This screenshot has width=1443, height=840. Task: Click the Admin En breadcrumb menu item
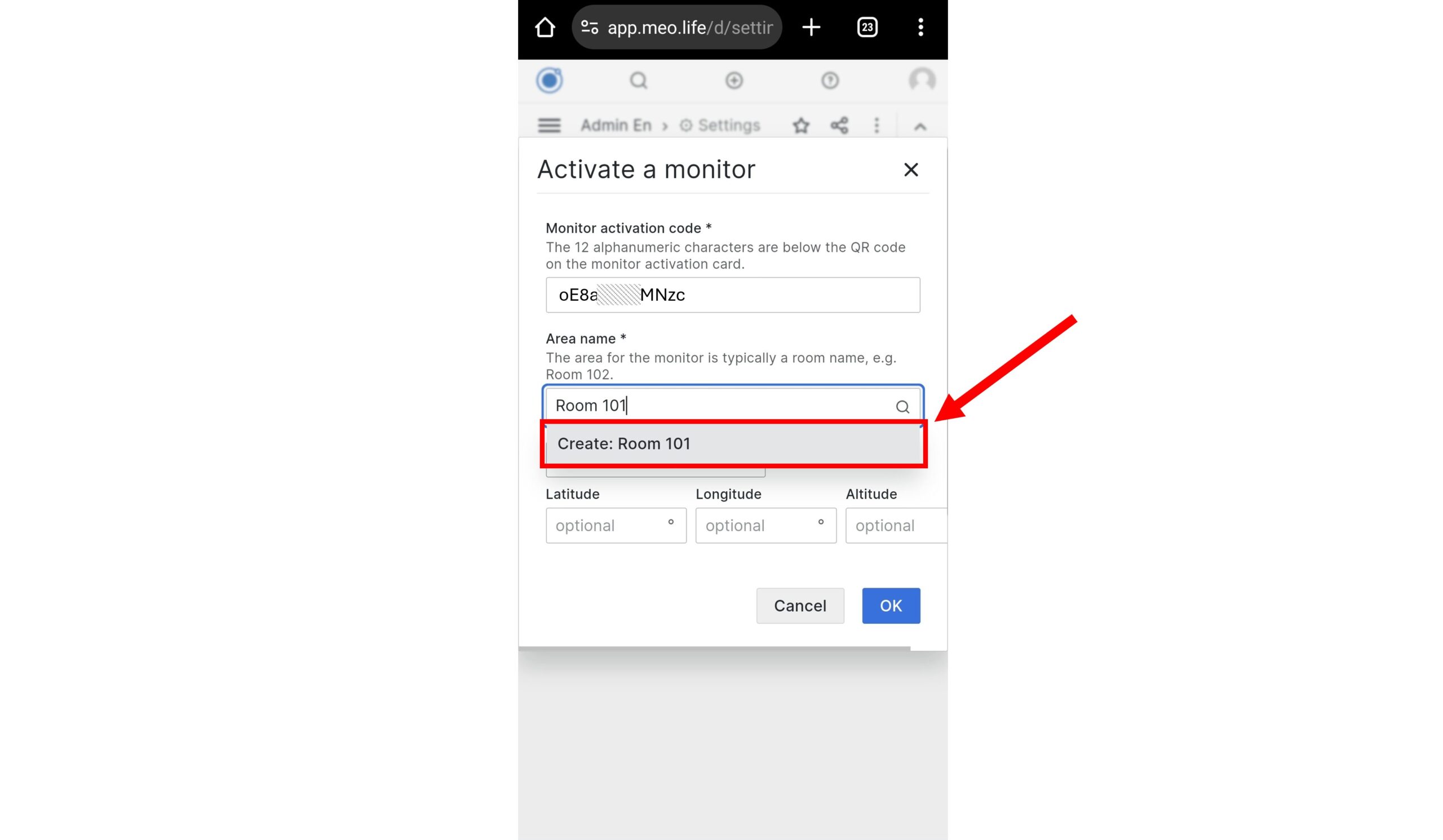(x=614, y=124)
